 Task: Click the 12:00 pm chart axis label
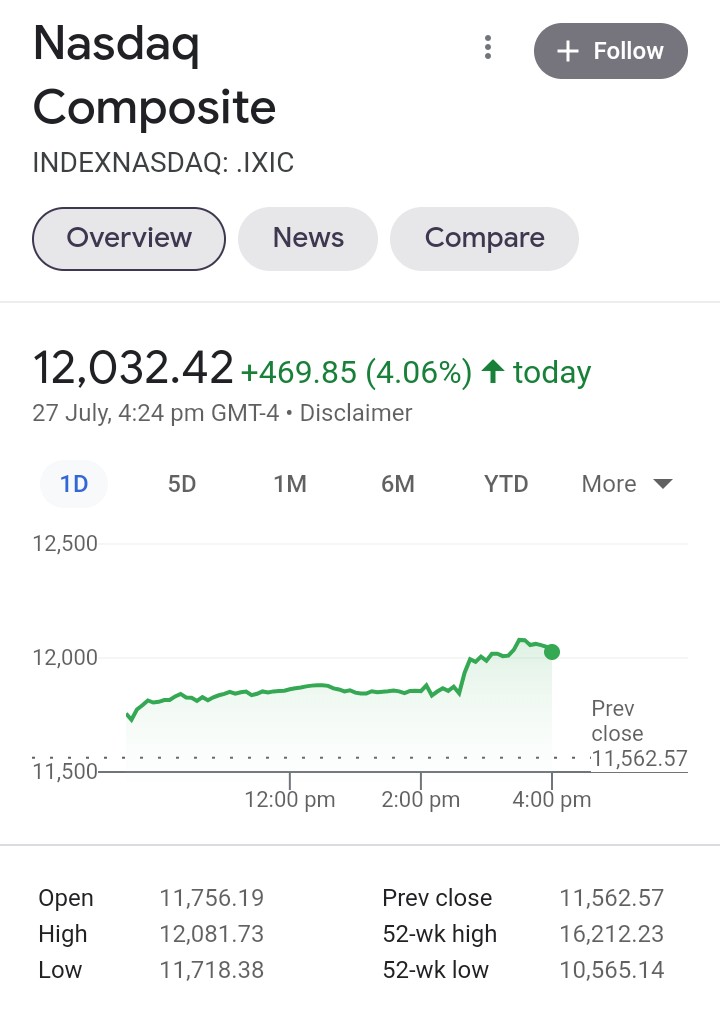coord(290,799)
